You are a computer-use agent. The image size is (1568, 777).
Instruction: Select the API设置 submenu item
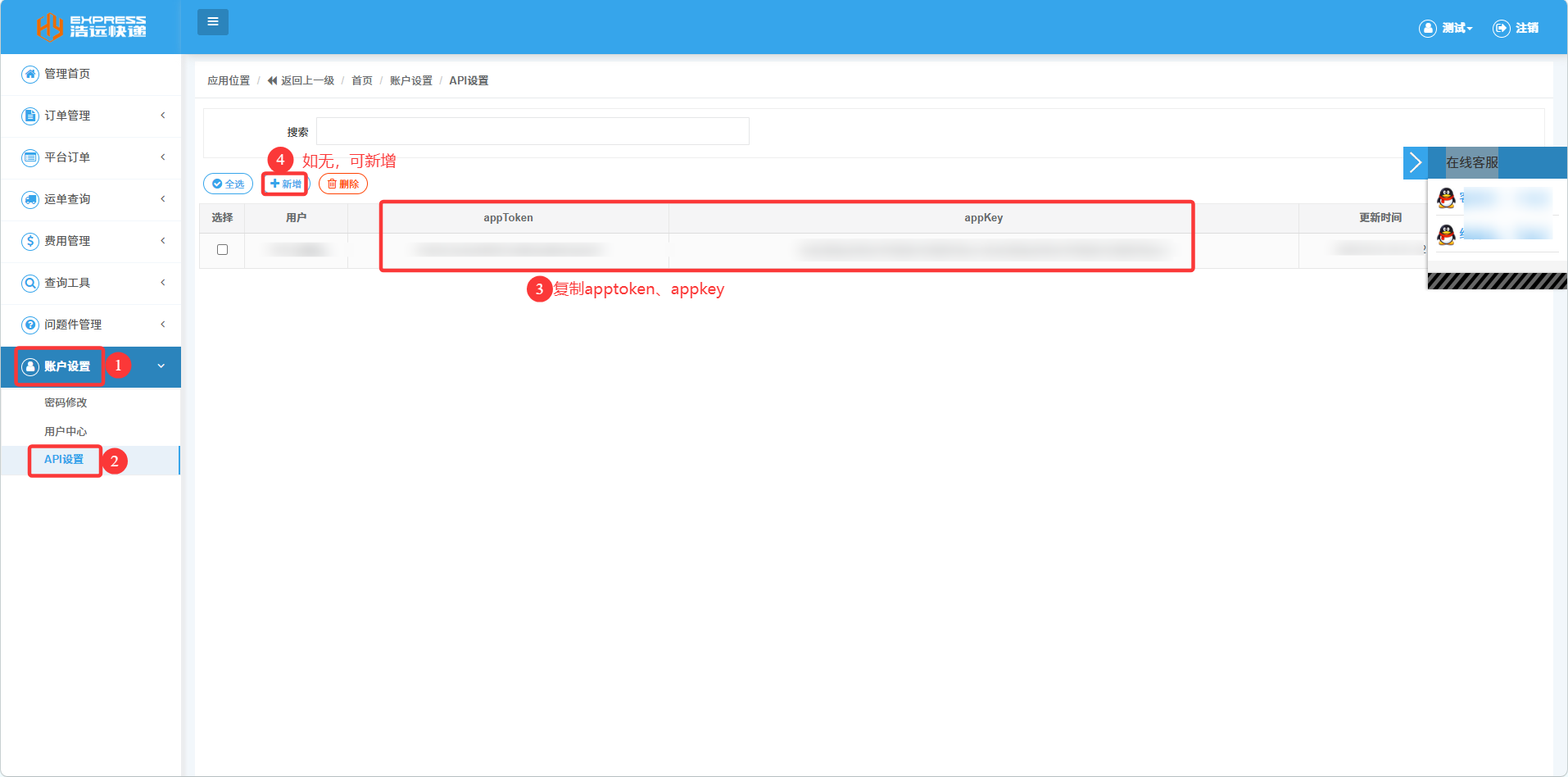64,460
